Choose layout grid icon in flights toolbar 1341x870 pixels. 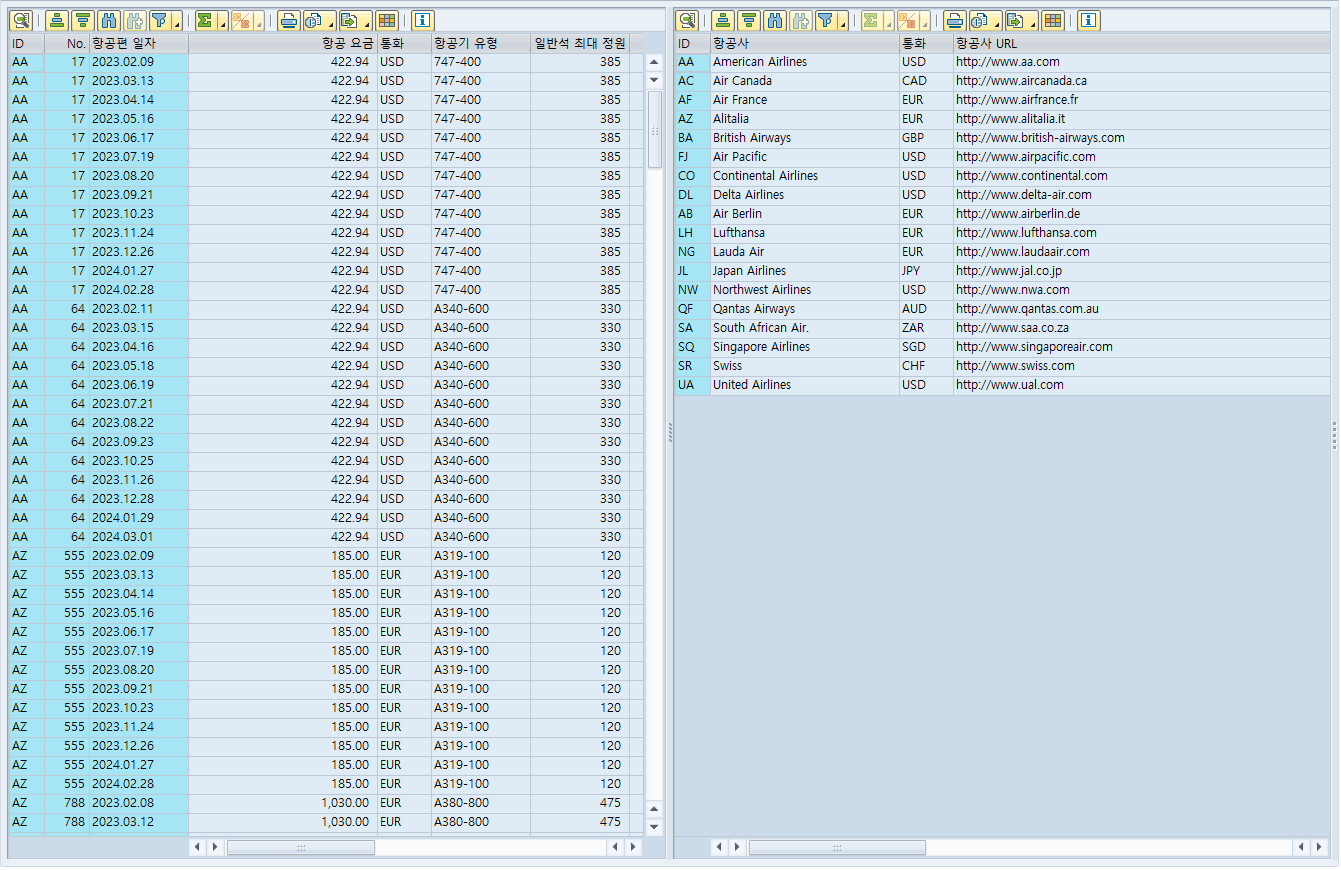(387, 20)
